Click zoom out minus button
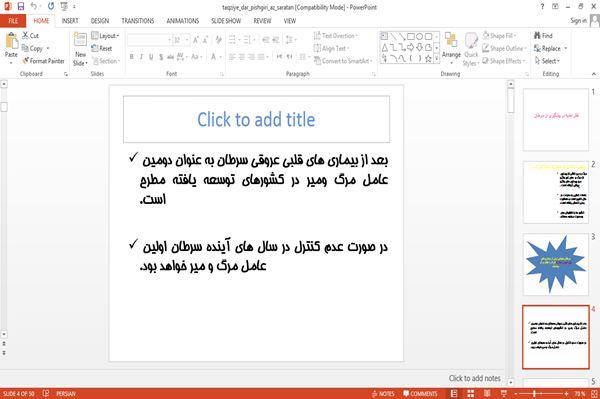The height and width of the screenshot is (399, 600). [x=516, y=393]
